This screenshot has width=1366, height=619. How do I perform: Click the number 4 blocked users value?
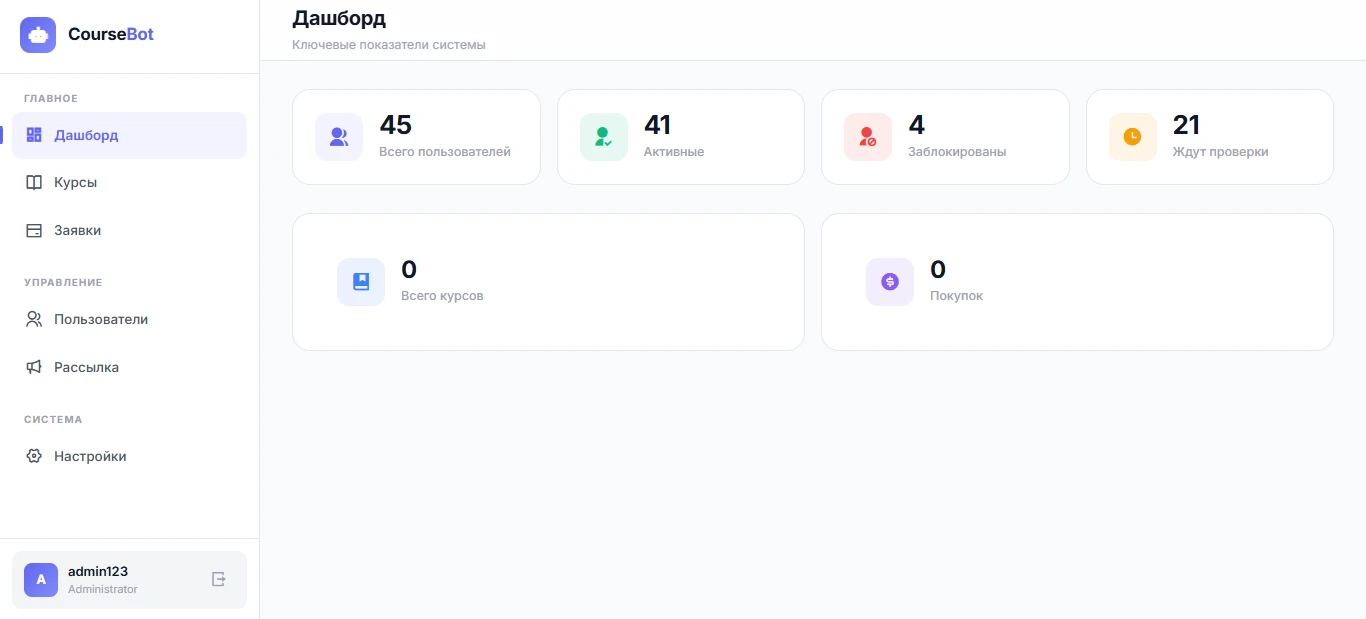pos(917,125)
